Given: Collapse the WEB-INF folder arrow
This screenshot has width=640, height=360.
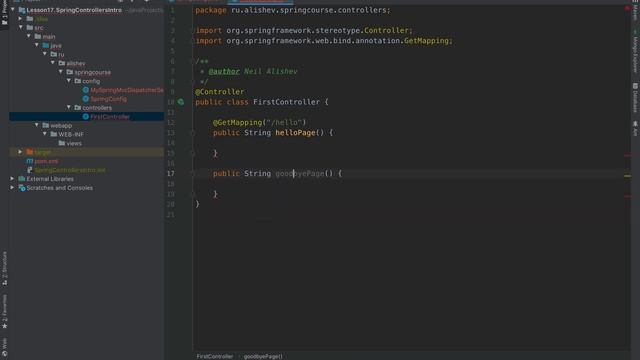Looking at the screenshot, I should (x=44, y=134).
